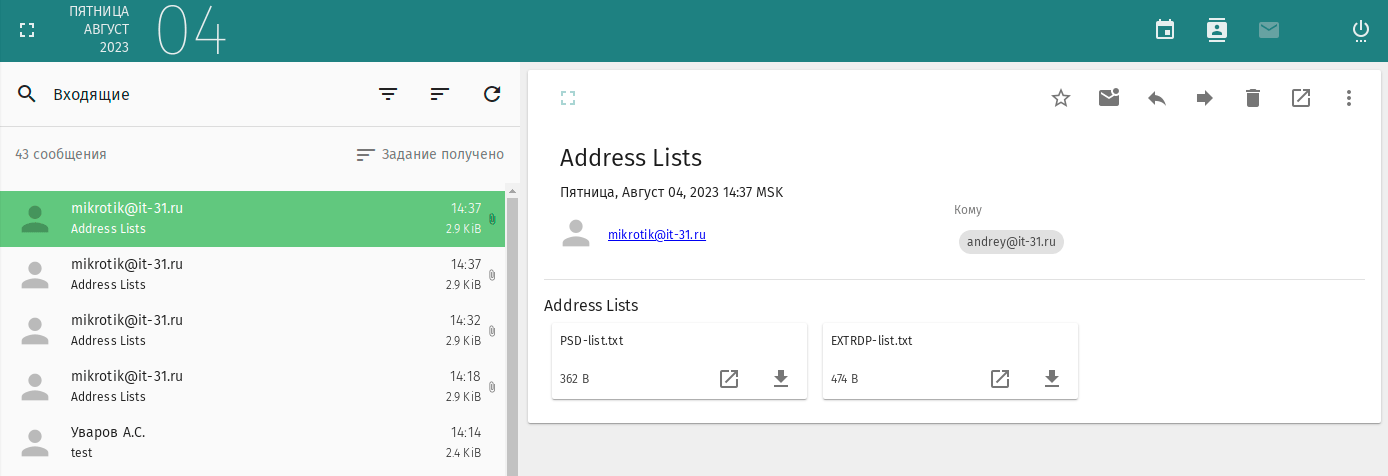
Task: Click the PSD-list.txt file name
Action: [592, 340]
